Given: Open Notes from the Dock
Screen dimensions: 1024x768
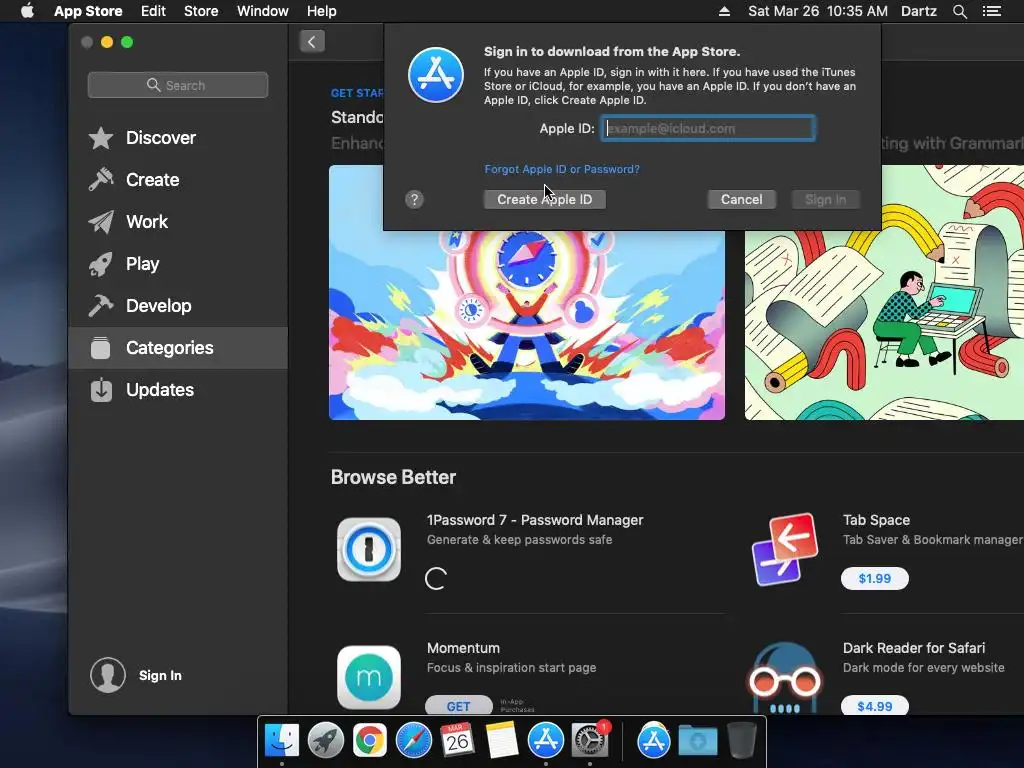Looking at the screenshot, I should tap(502, 741).
